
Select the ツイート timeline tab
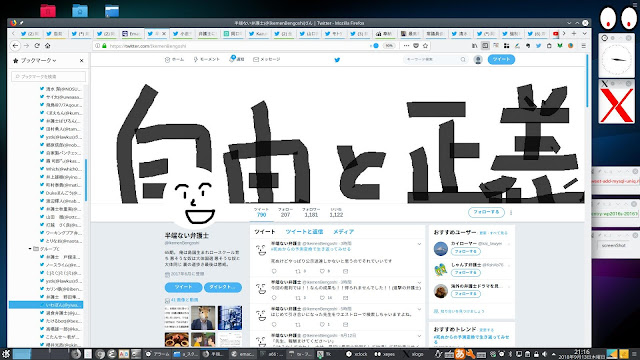[265, 231]
